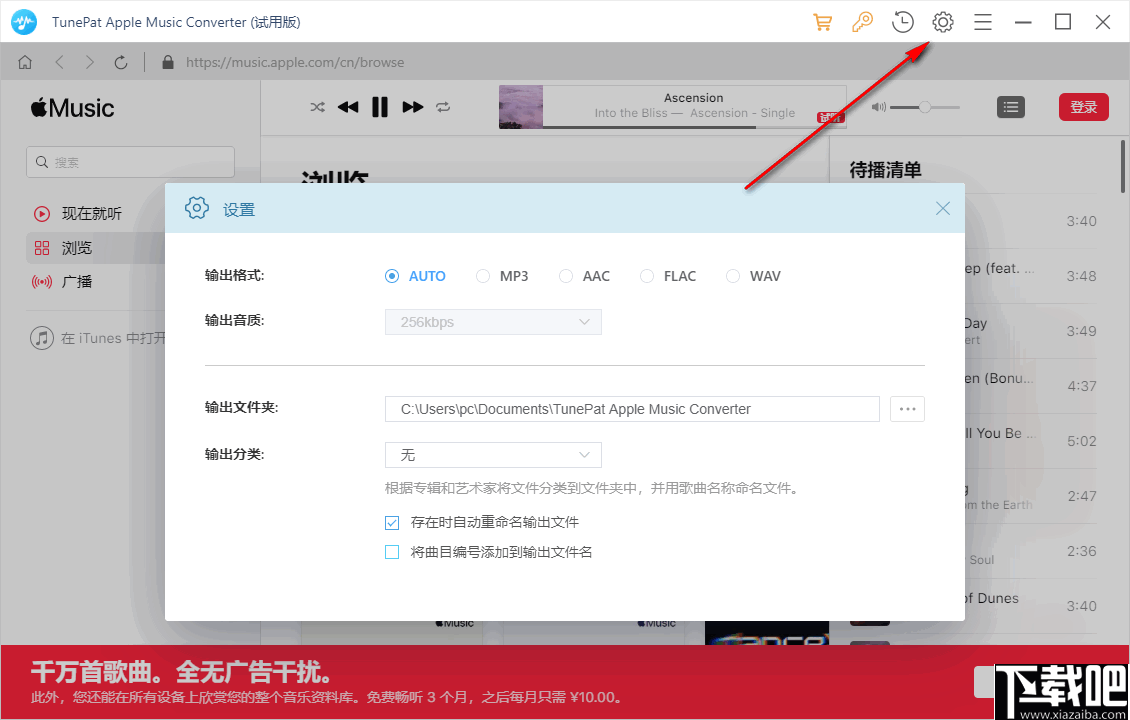1130x720 pixels.
Task: Browse for output folder with ... button
Action: pos(906,409)
